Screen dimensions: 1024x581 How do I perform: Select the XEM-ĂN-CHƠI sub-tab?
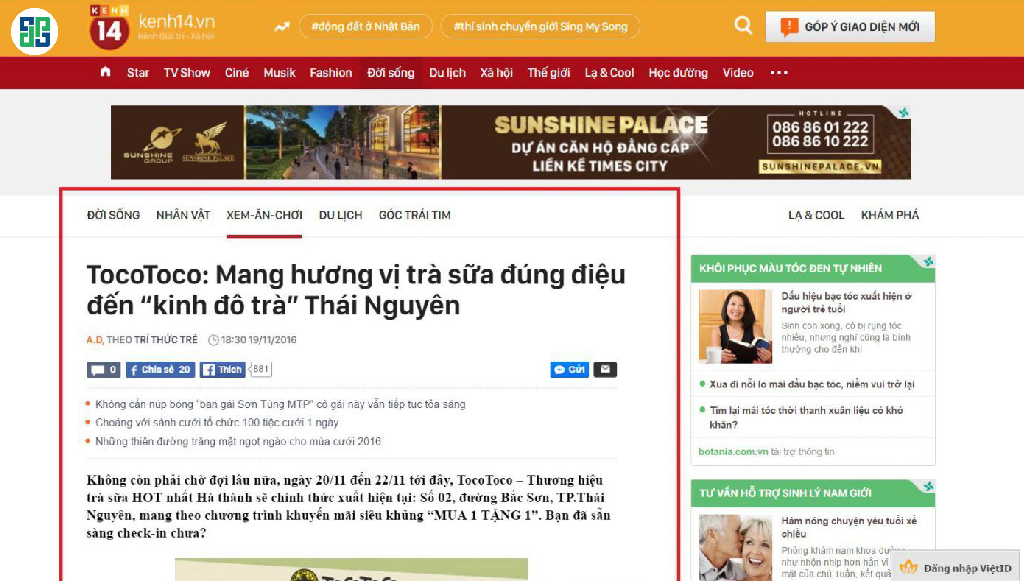pyautogui.click(x=264, y=215)
